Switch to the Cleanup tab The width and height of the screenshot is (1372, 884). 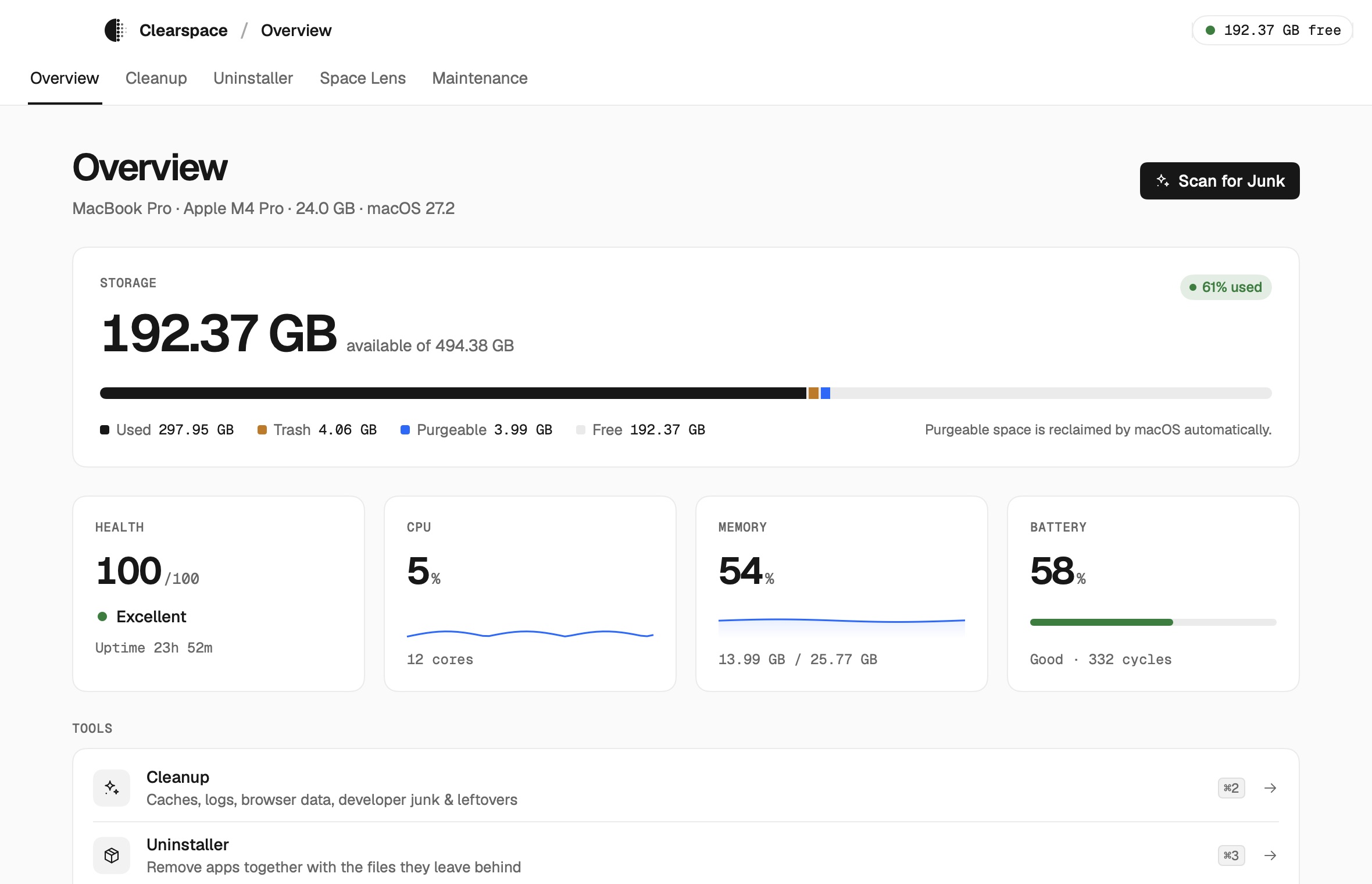coord(156,78)
